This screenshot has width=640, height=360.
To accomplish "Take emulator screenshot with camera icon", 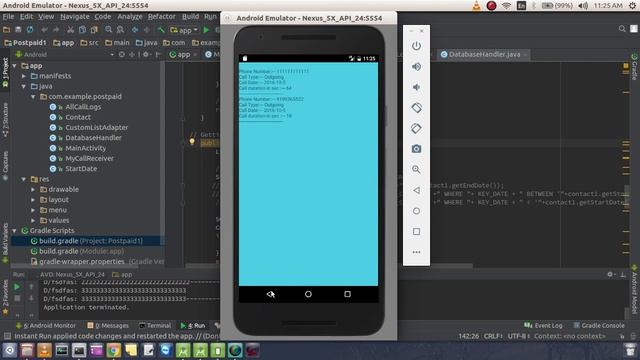I will (x=416, y=149).
